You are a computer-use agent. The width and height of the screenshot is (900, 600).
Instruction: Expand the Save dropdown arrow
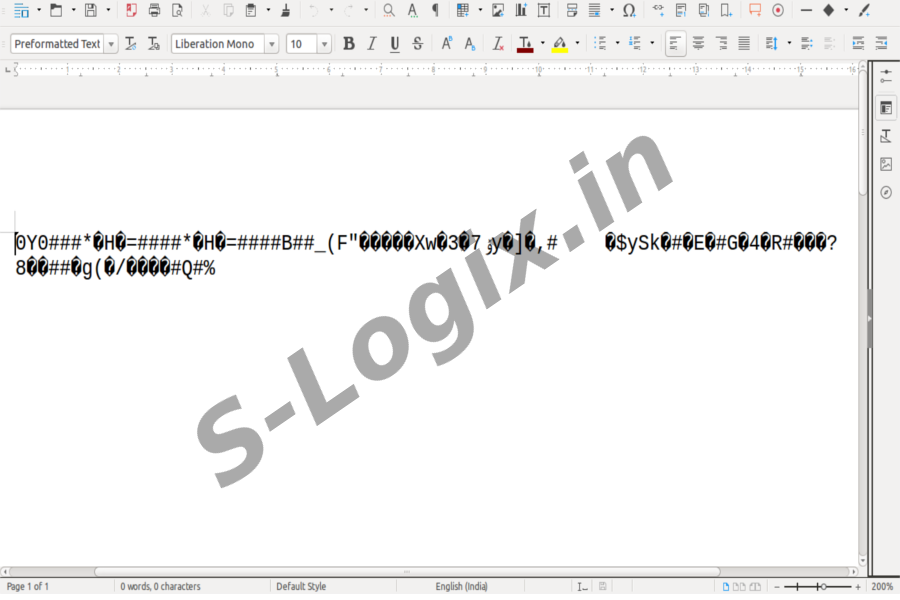tap(108, 10)
